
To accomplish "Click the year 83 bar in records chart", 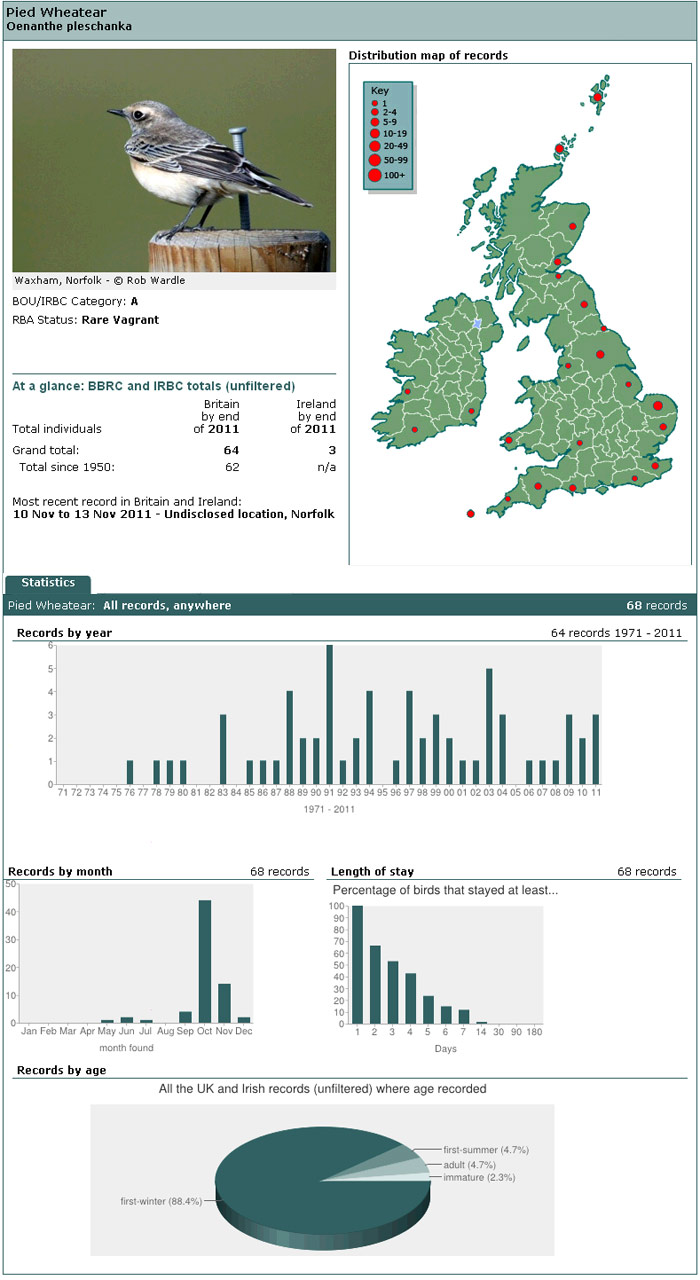I will point(223,749).
